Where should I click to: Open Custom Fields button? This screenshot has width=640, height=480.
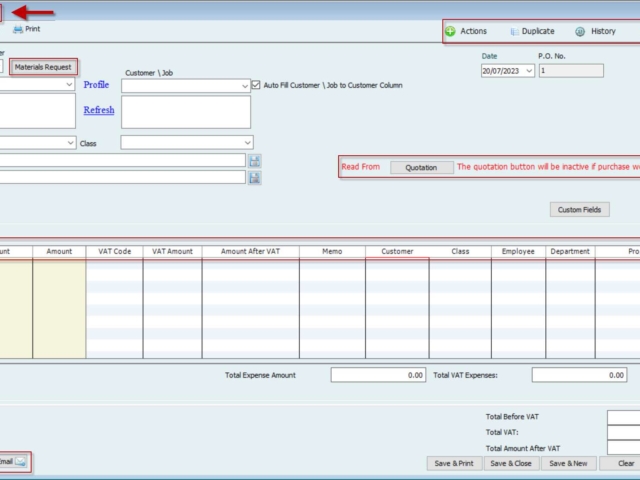(580, 210)
